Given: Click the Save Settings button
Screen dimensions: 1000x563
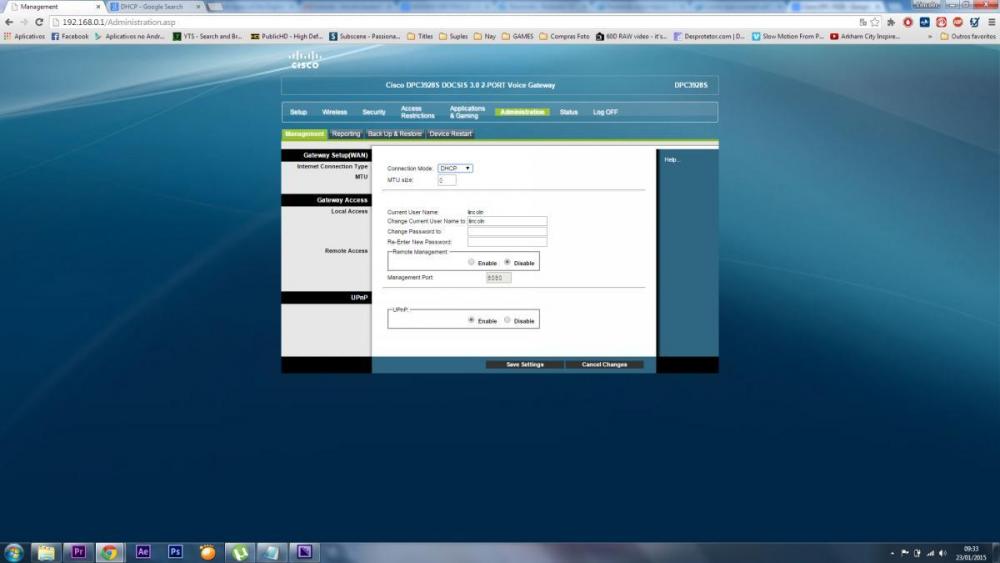Looking at the screenshot, I should pos(525,365).
